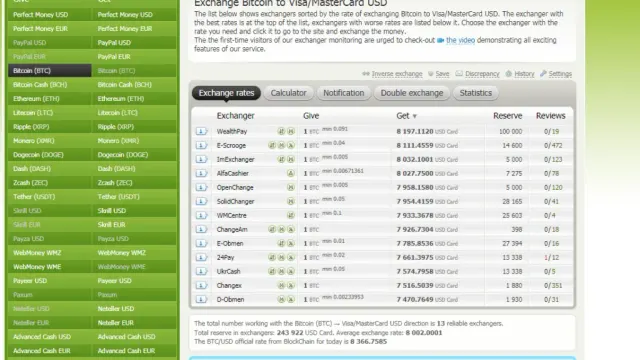Sort by the Reviews column header
This screenshot has width=640, height=360.
pos(551,116)
